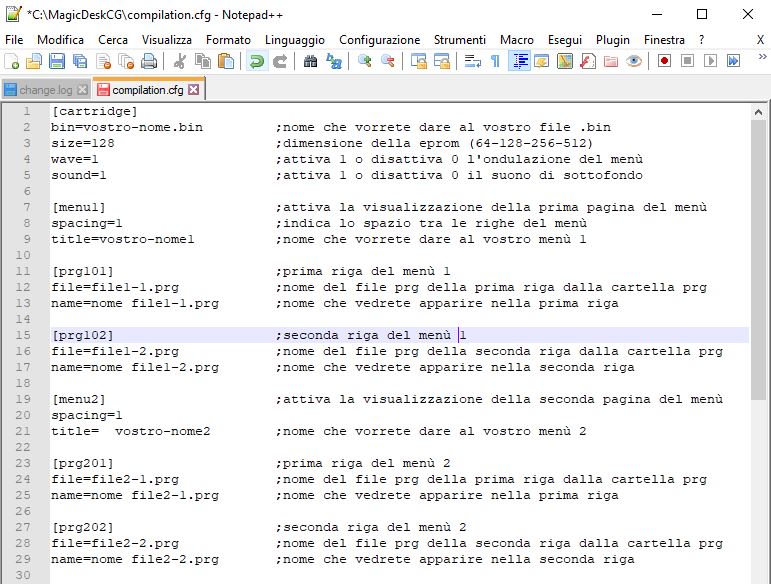Viewport: 771px width, 584px height.
Task: Open the Strumenti menu
Action: [x=460, y=40]
